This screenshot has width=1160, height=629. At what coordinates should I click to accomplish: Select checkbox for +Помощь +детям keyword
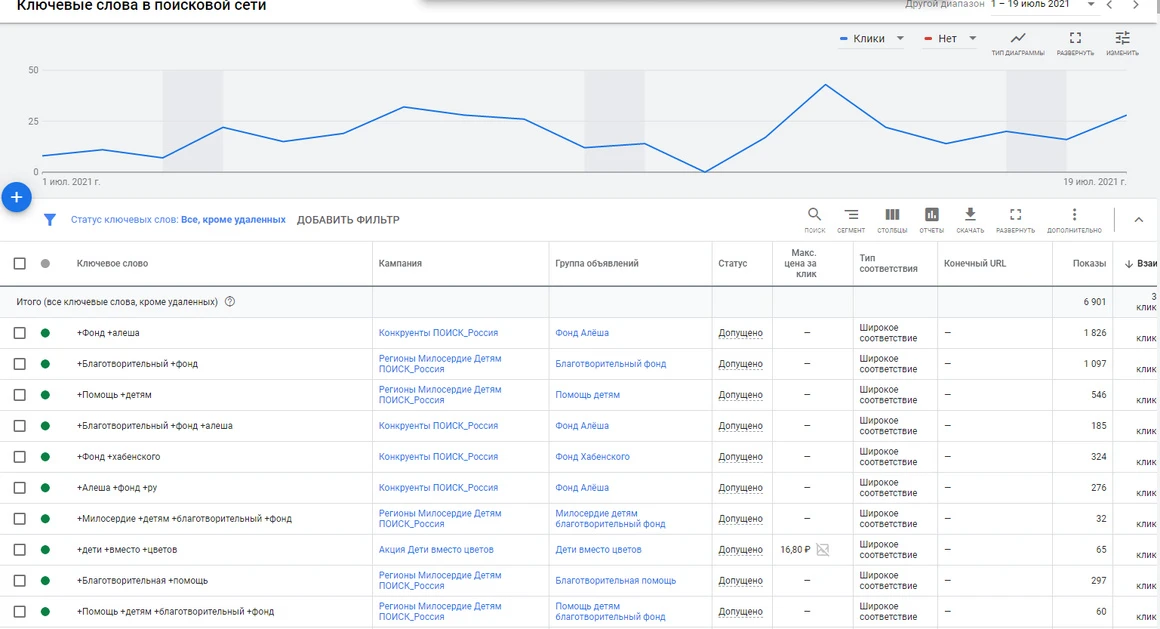[20, 395]
